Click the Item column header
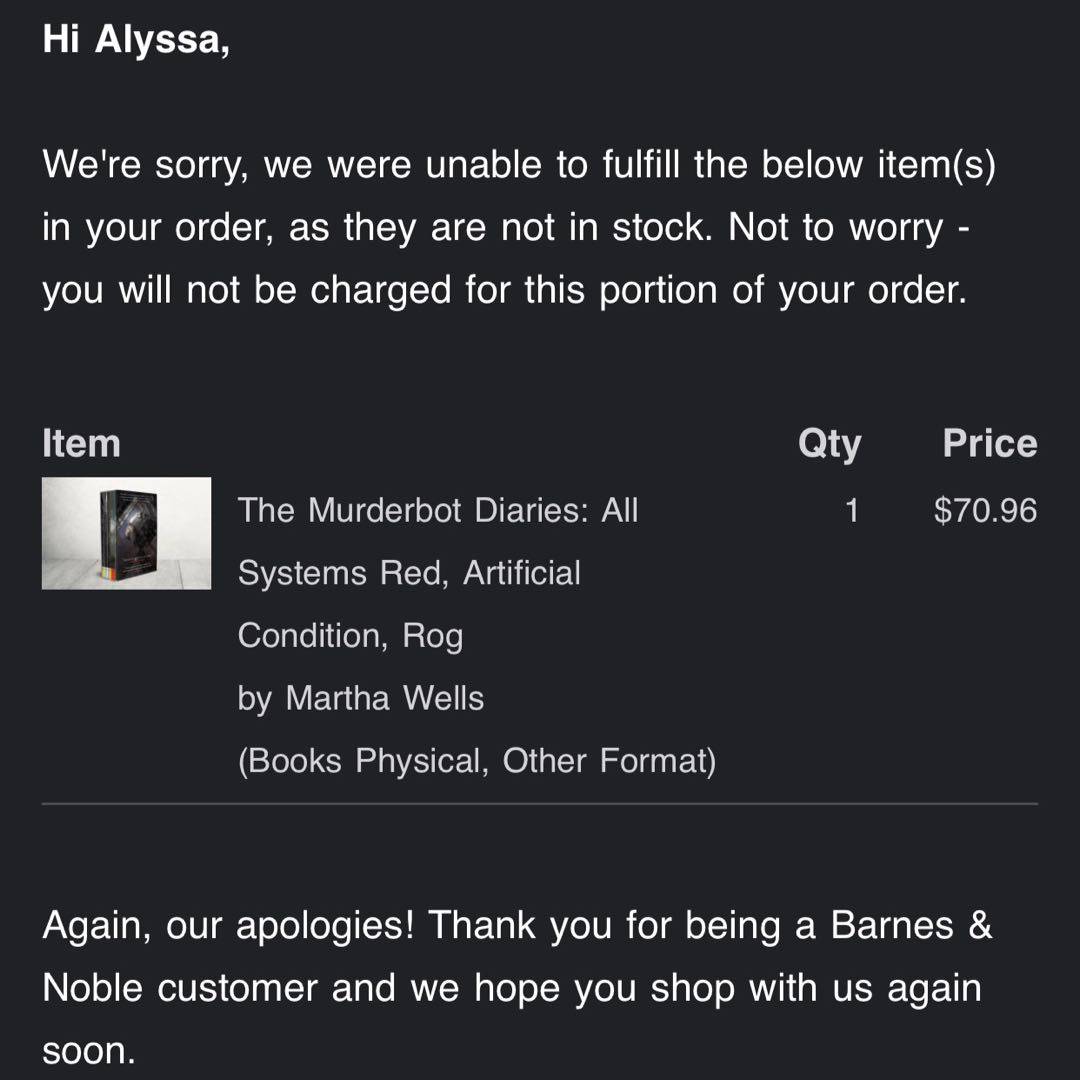The width and height of the screenshot is (1080, 1080). pos(81,444)
